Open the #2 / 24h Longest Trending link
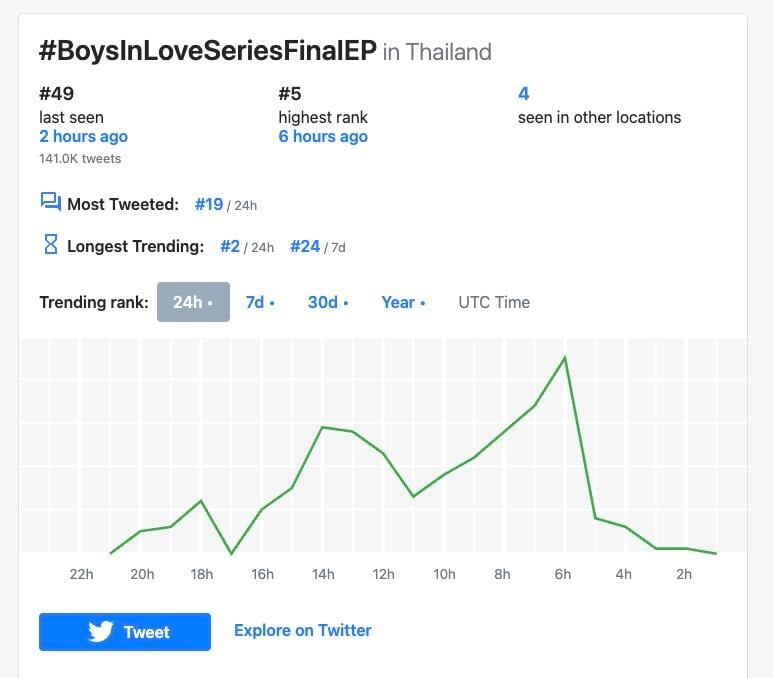The height and width of the screenshot is (678, 773). [230, 246]
